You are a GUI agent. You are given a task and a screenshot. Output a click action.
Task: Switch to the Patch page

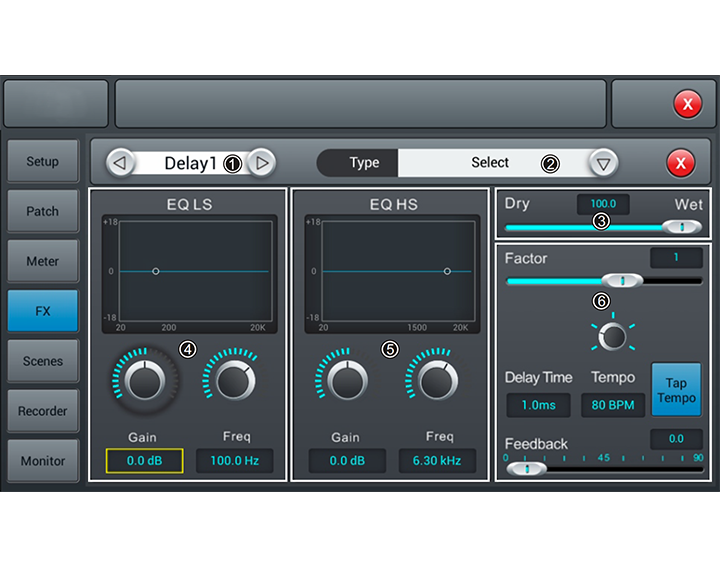[x=43, y=211]
